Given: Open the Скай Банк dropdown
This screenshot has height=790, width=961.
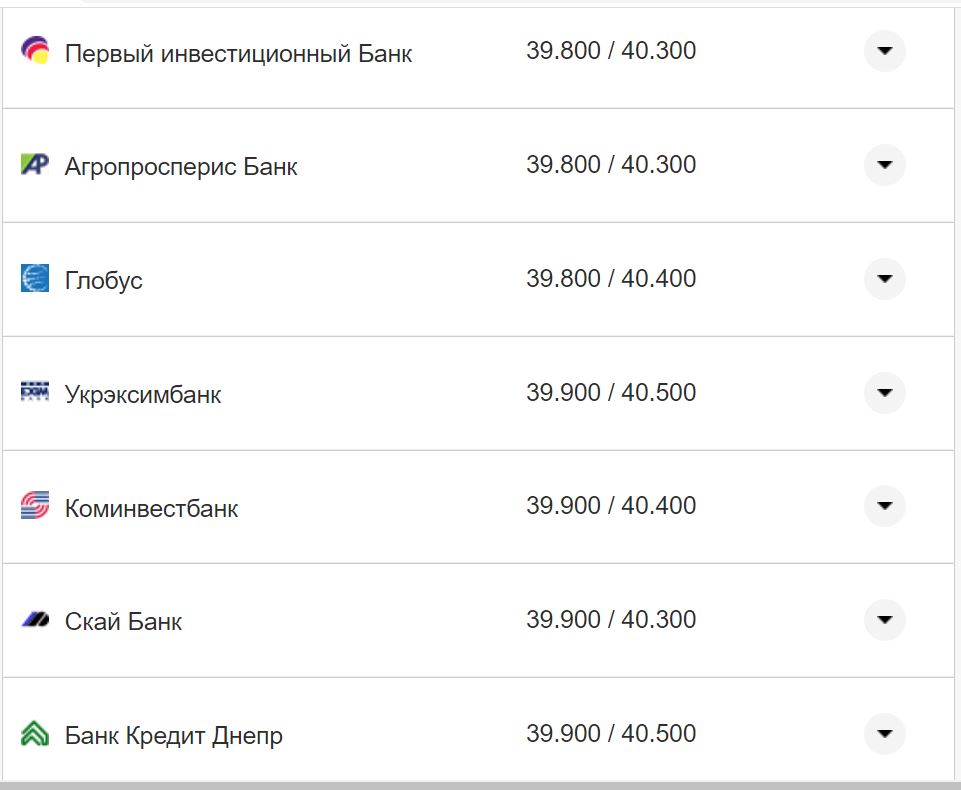Looking at the screenshot, I should [x=884, y=620].
